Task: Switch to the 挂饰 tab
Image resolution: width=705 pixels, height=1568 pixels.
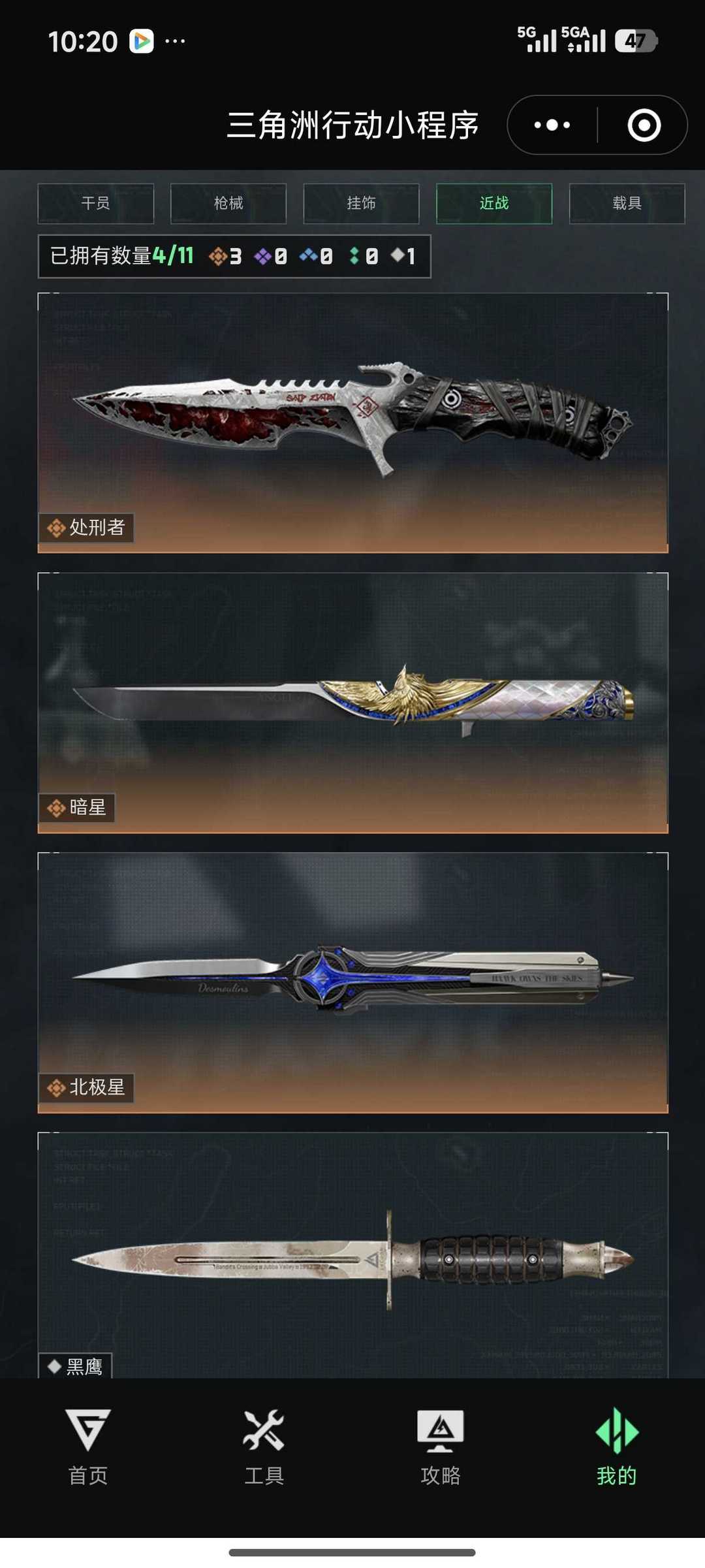Action: point(361,204)
